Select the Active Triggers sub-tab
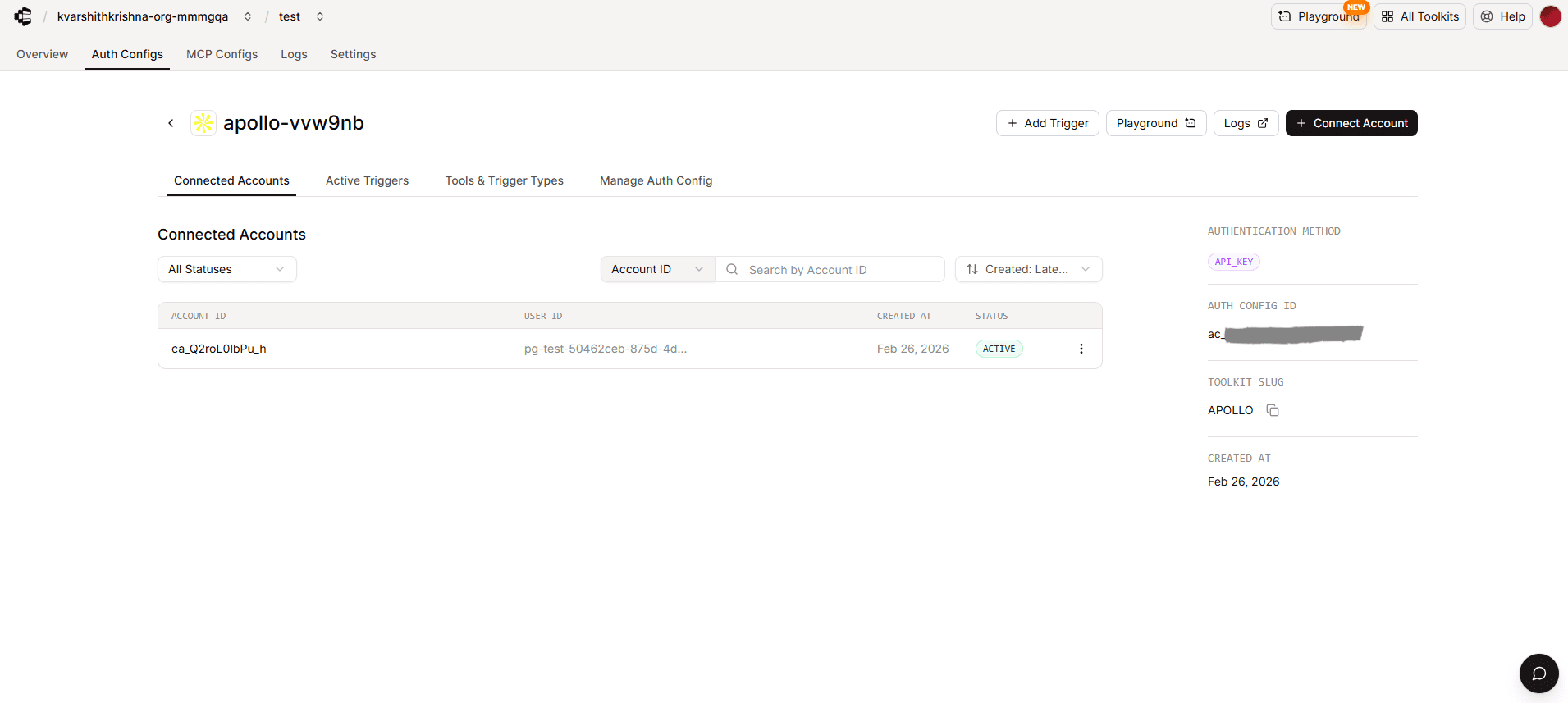Screen dimensions: 1568x703 (367, 180)
